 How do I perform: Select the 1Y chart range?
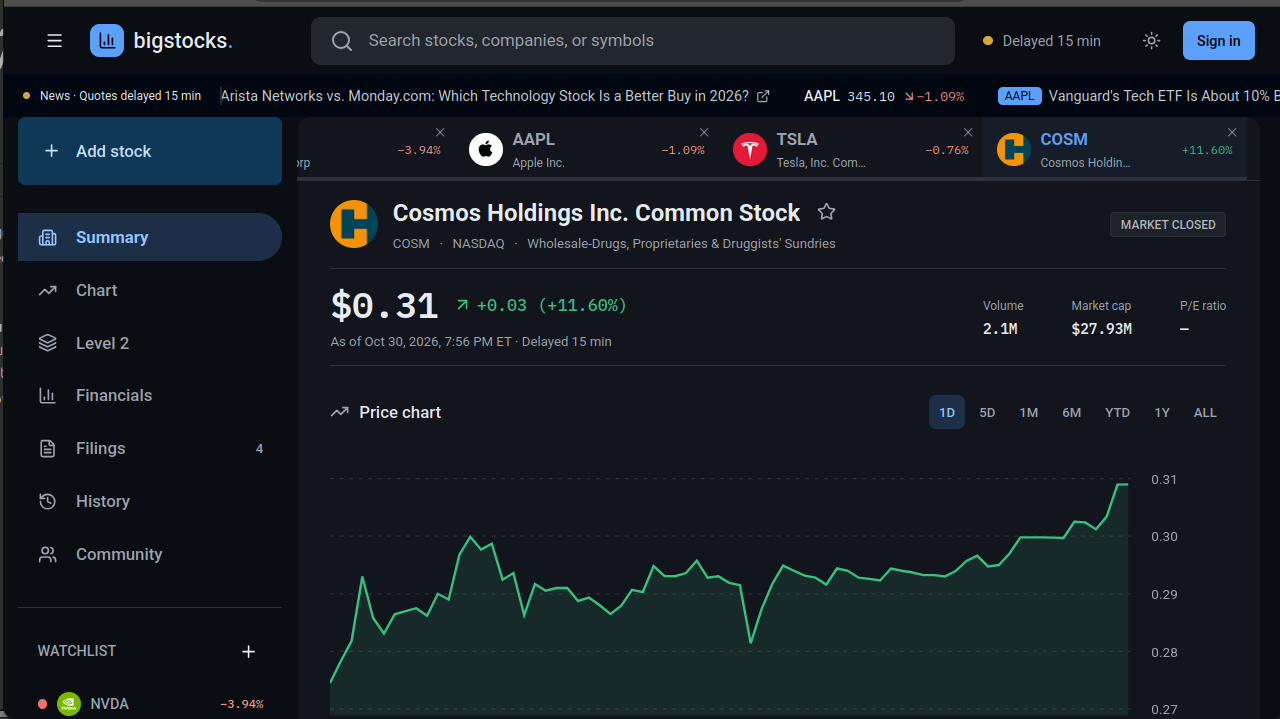tap(1162, 412)
